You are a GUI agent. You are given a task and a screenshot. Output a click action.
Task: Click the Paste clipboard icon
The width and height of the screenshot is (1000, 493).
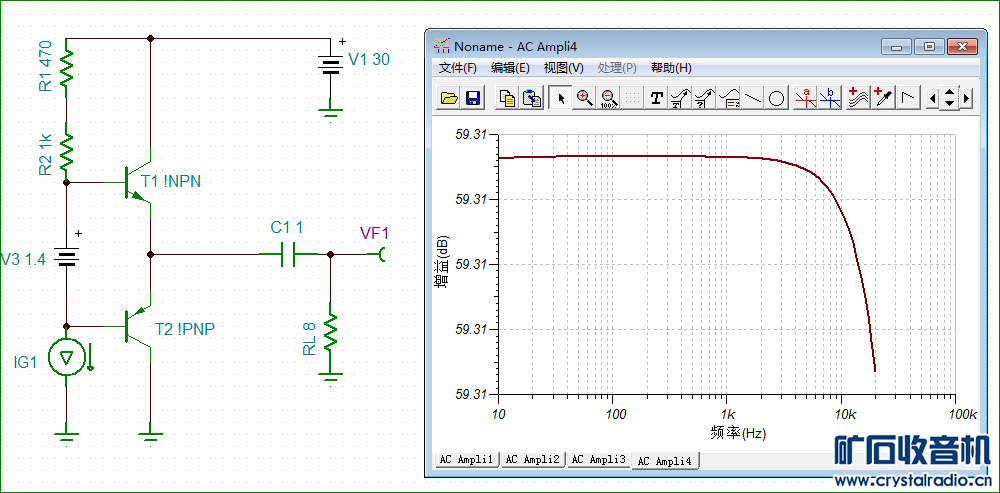coord(533,98)
